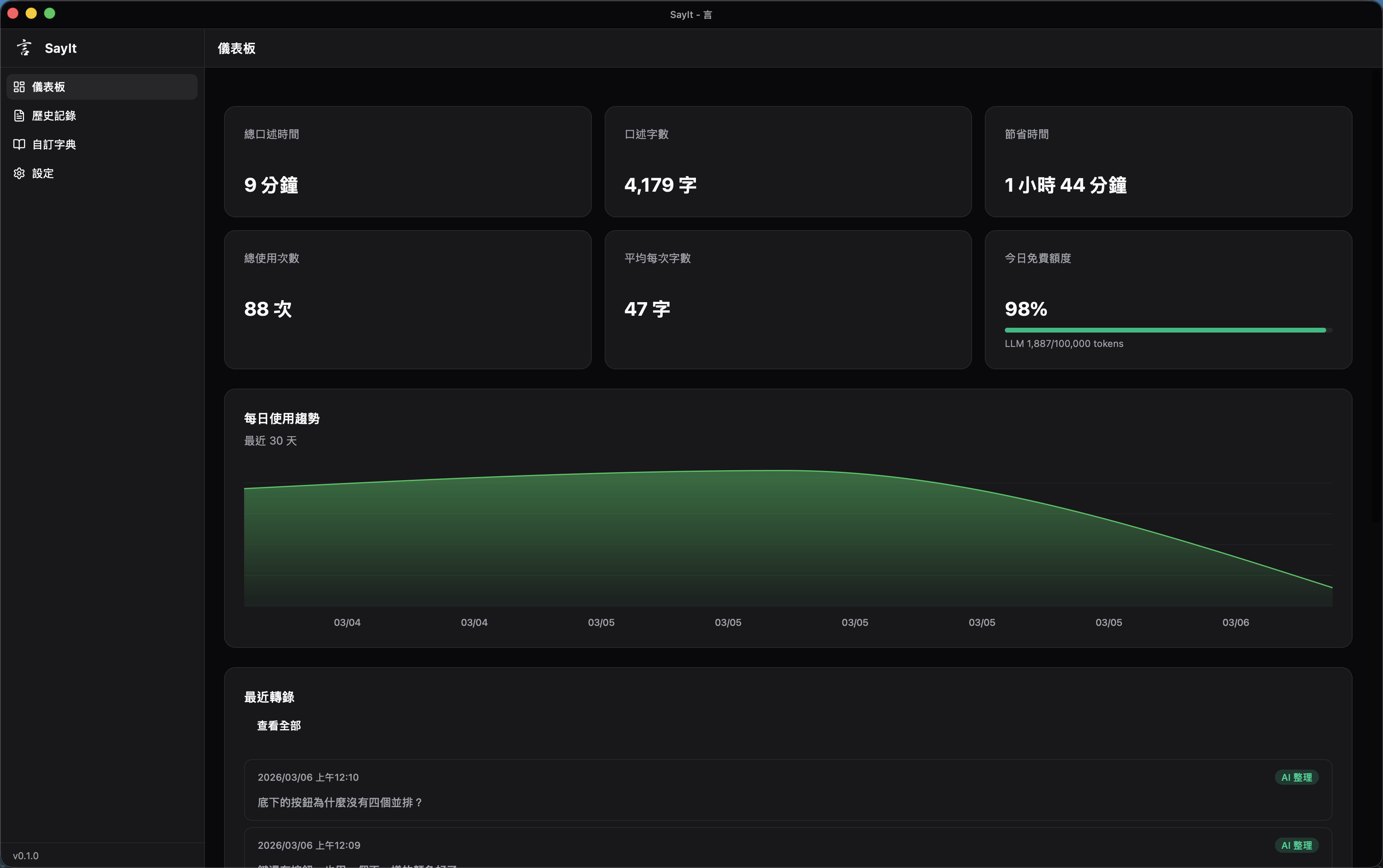The width and height of the screenshot is (1383, 868).
Task: Select the 口述字數 4,179 字 card
Action: 788,161
